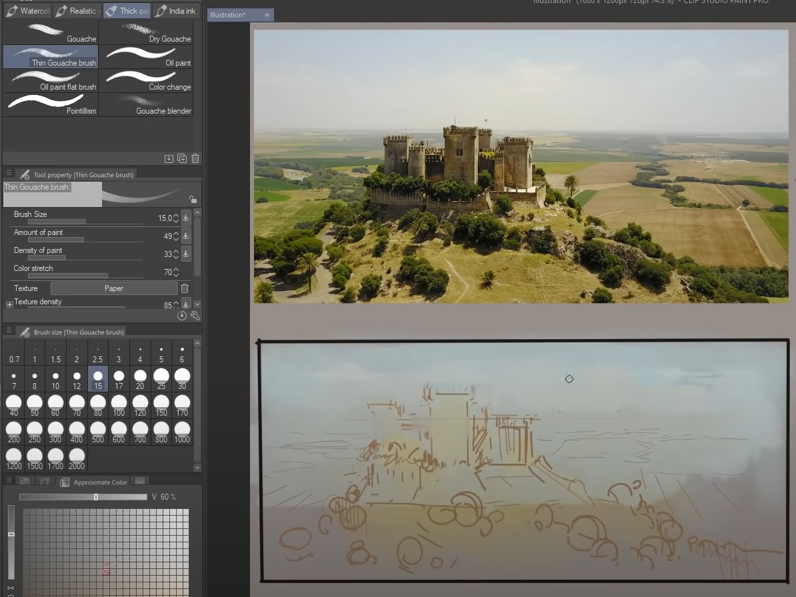Click the V luminosity slider handle
Viewport: 796px width, 597px height.
coord(96,497)
